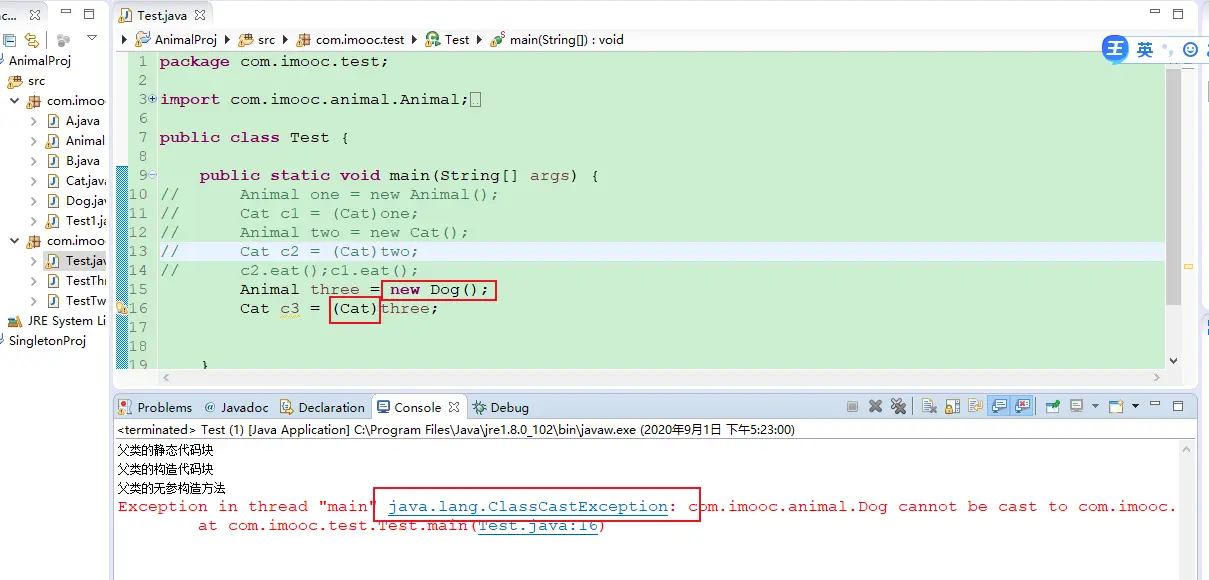Screen dimensions: 1209x580
Task: Remove launch with single X icon
Action: point(875,407)
